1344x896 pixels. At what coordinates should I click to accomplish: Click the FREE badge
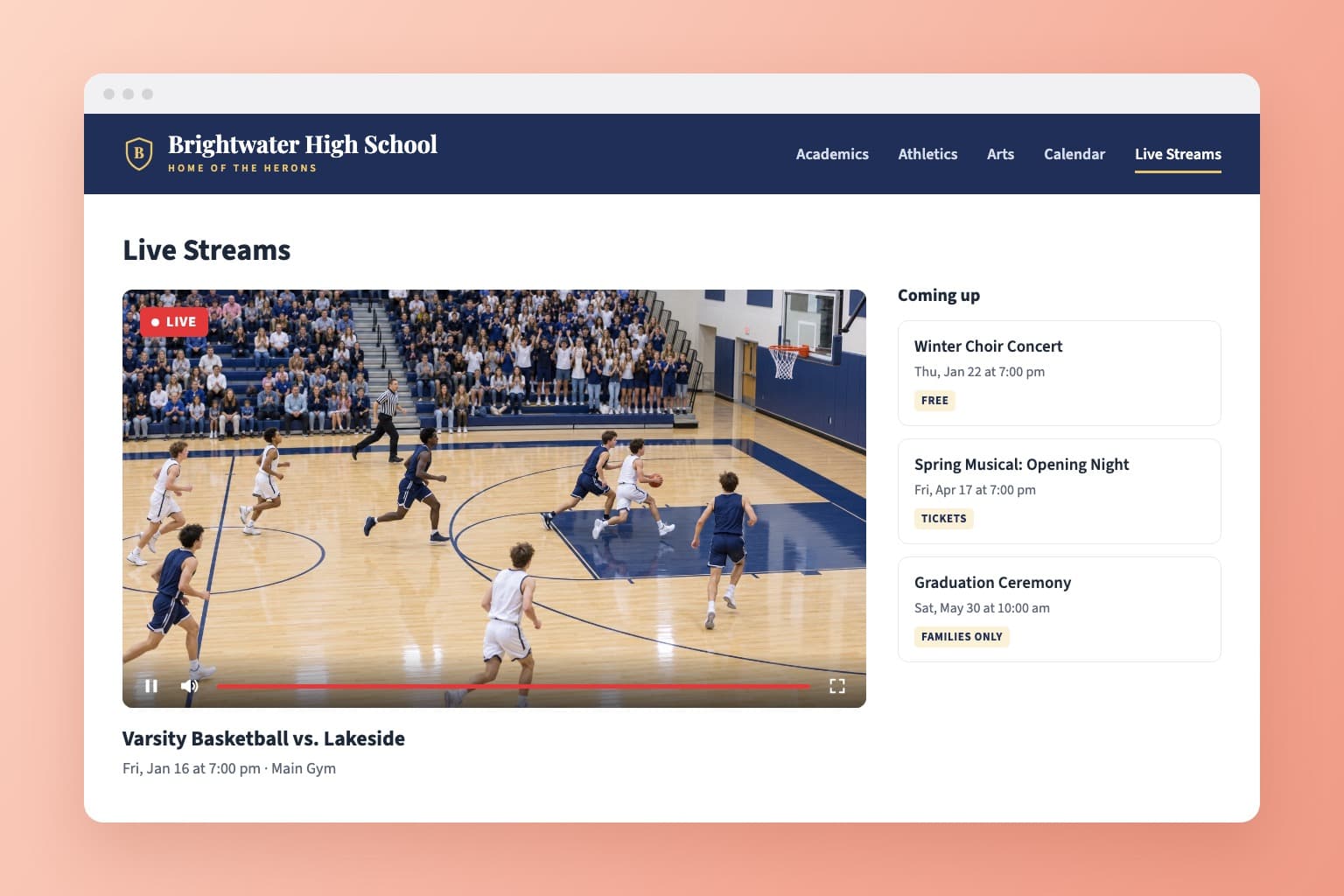(934, 401)
